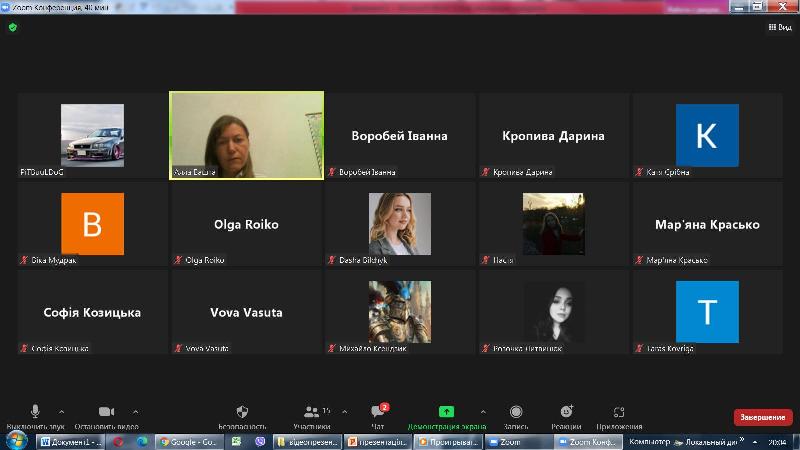Screen dimensions: 800x450
Task: Click Dasha Bilchyk's profile photo
Action: (400, 224)
